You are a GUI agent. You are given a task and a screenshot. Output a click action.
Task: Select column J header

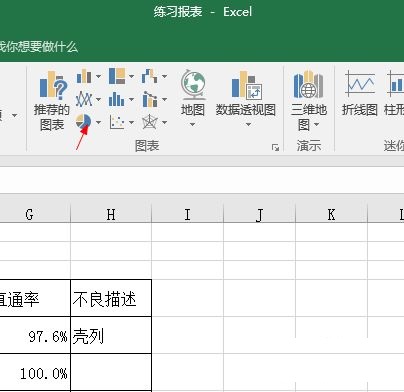coord(259,214)
